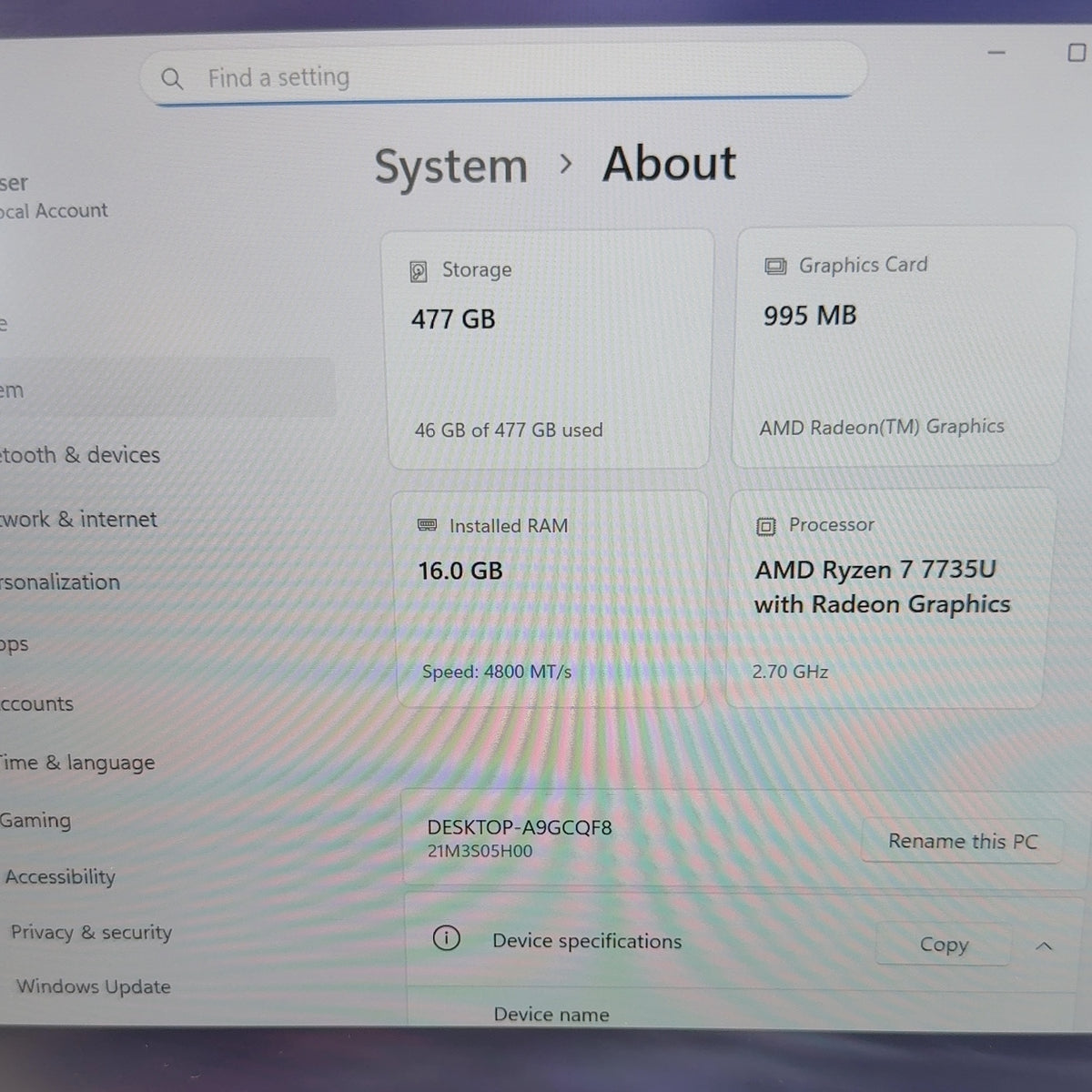Minimize the Settings window
The image size is (1092, 1092).
pos(997,53)
